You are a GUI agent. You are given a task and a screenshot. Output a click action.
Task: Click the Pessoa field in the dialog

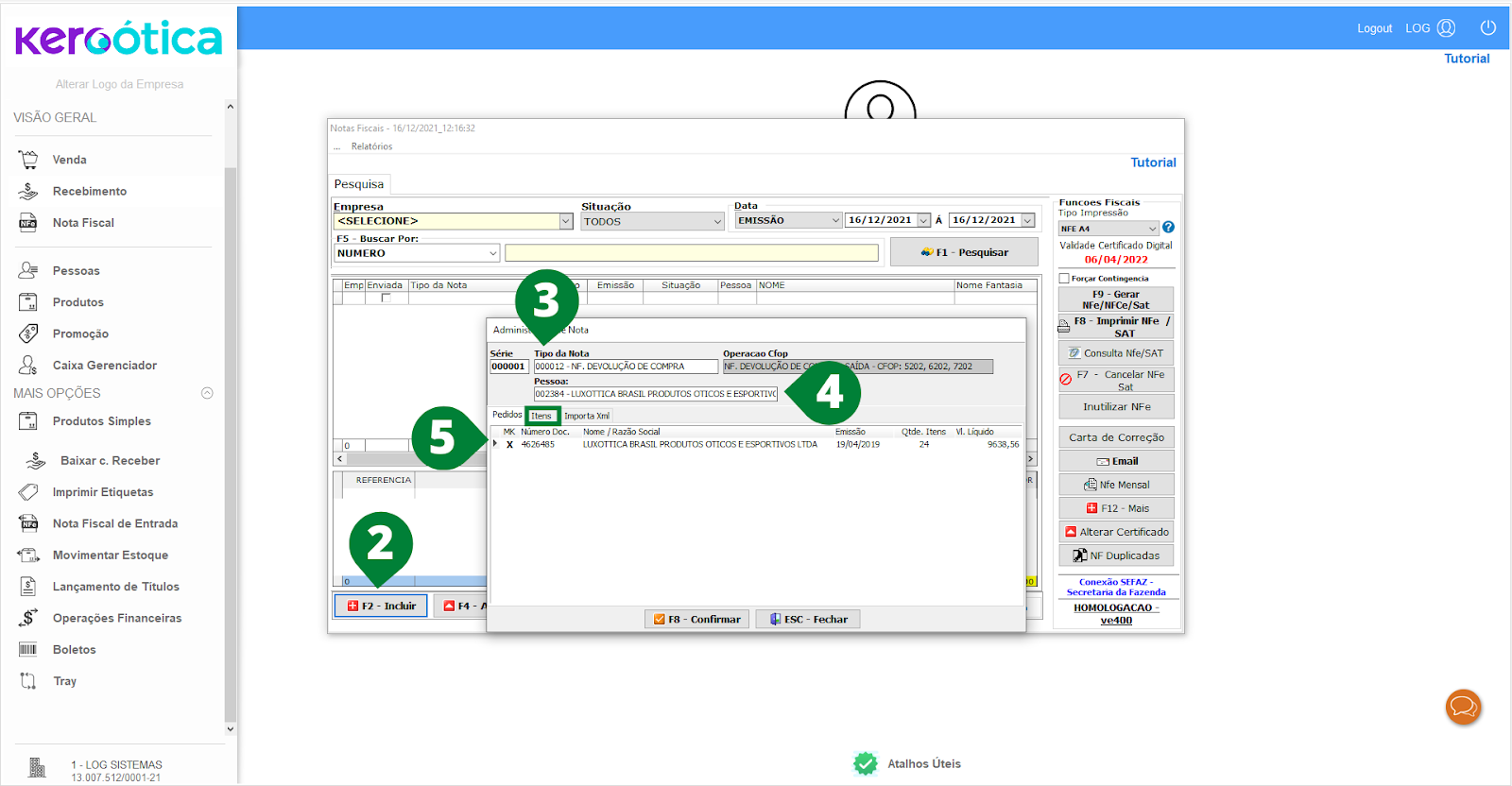(x=655, y=394)
